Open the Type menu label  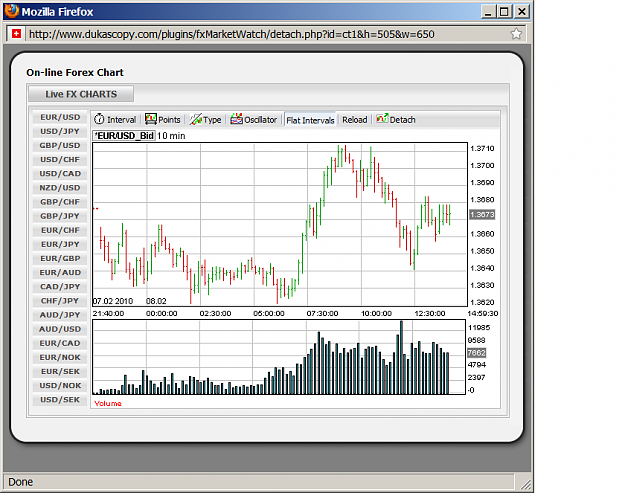point(212,120)
